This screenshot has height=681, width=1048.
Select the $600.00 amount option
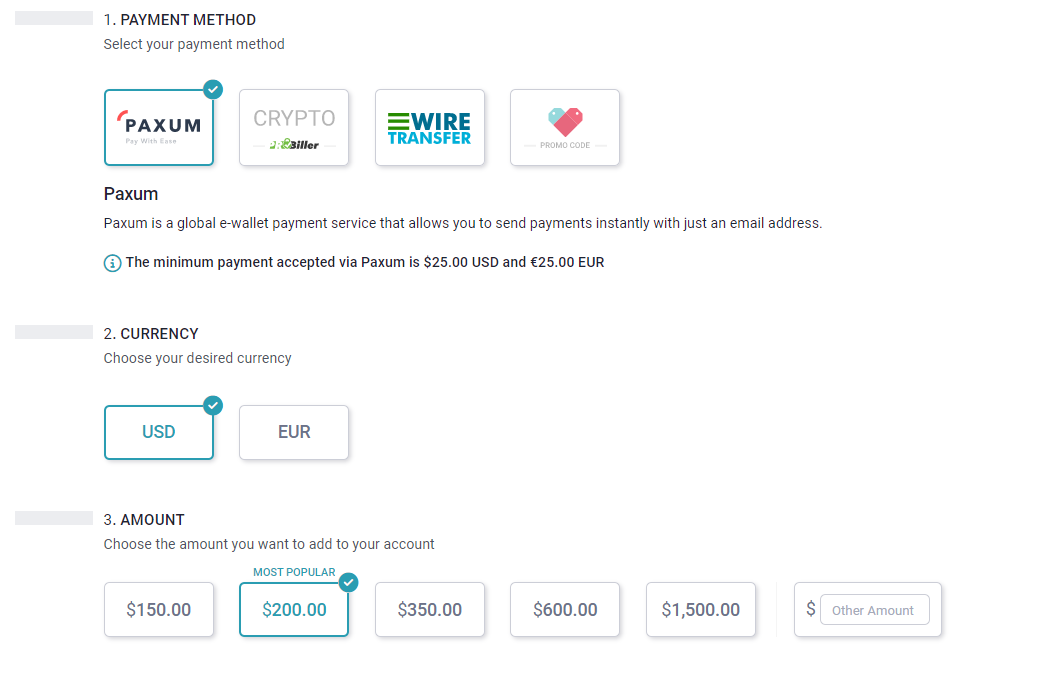(x=565, y=609)
